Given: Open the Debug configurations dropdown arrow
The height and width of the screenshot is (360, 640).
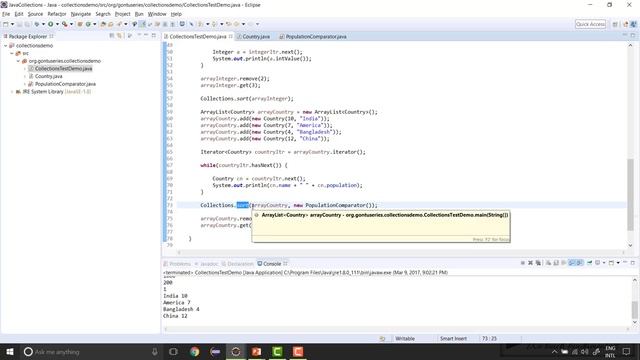Looking at the screenshot, I should pos(43,24).
